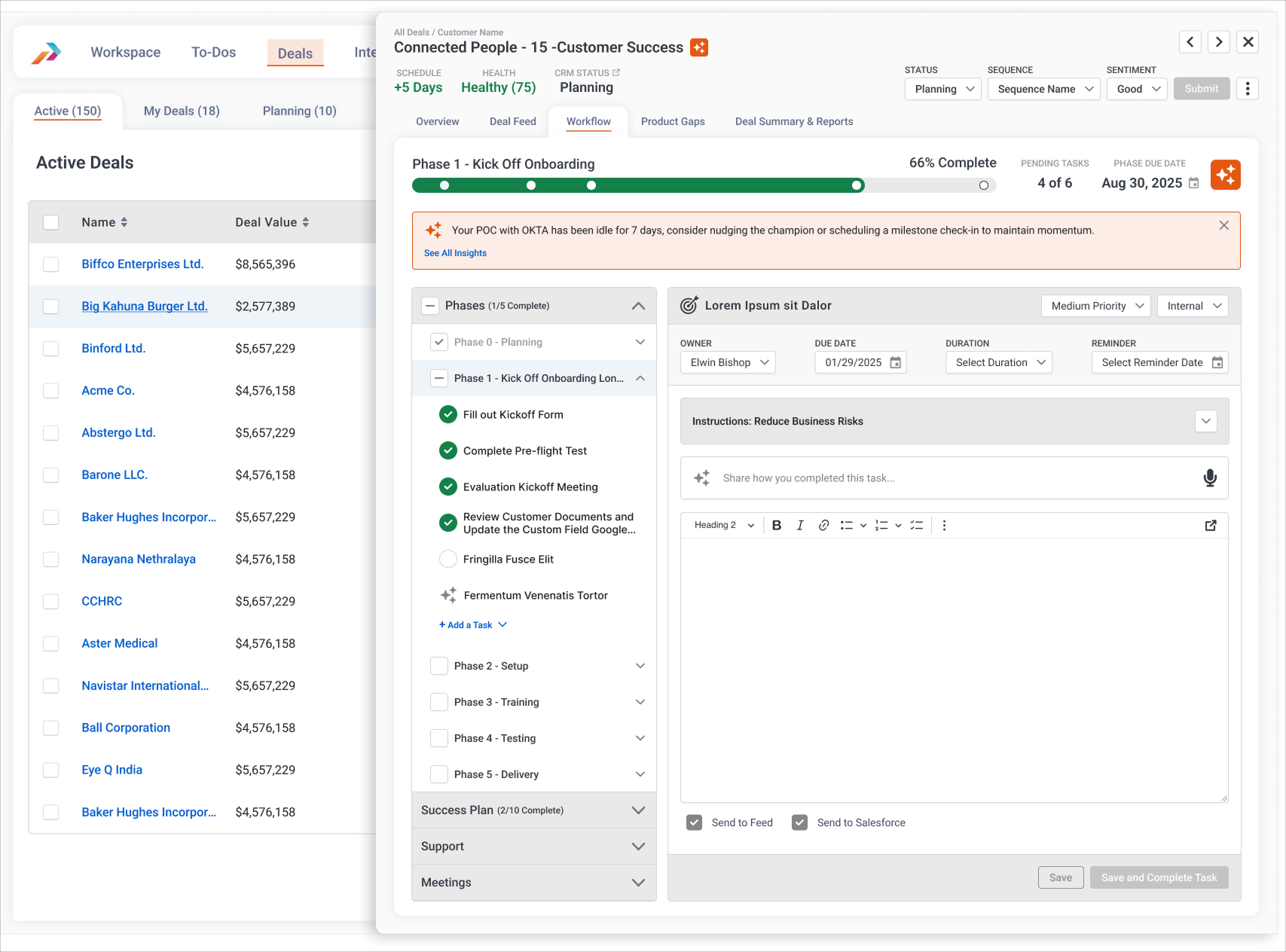Viewport: 1286px width, 952px height.
Task: Go to To-Dos in navigation
Action: click(213, 53)
